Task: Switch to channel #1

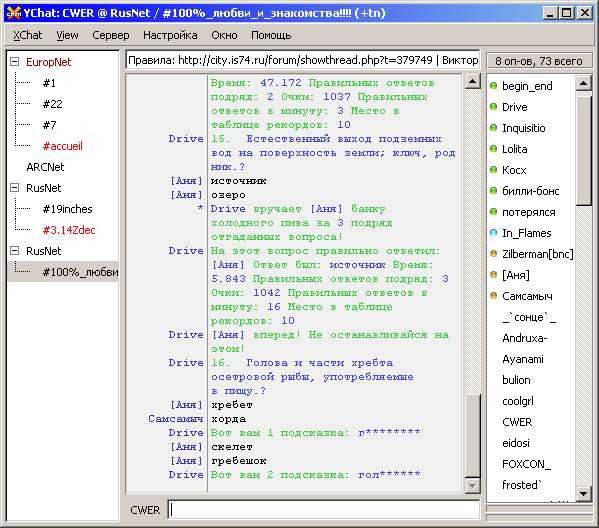Action: (x=49, y=83)
